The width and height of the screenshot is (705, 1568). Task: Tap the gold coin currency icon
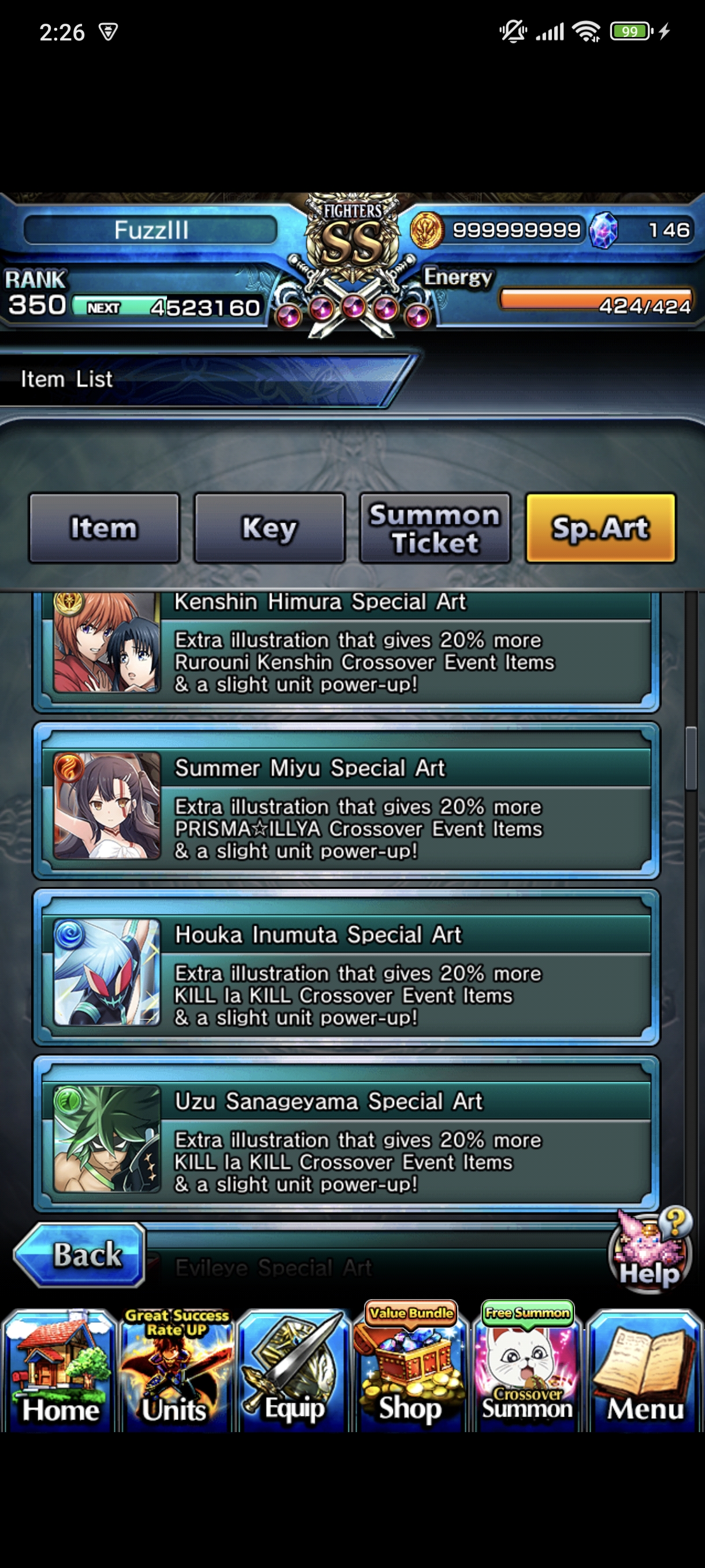426,230
